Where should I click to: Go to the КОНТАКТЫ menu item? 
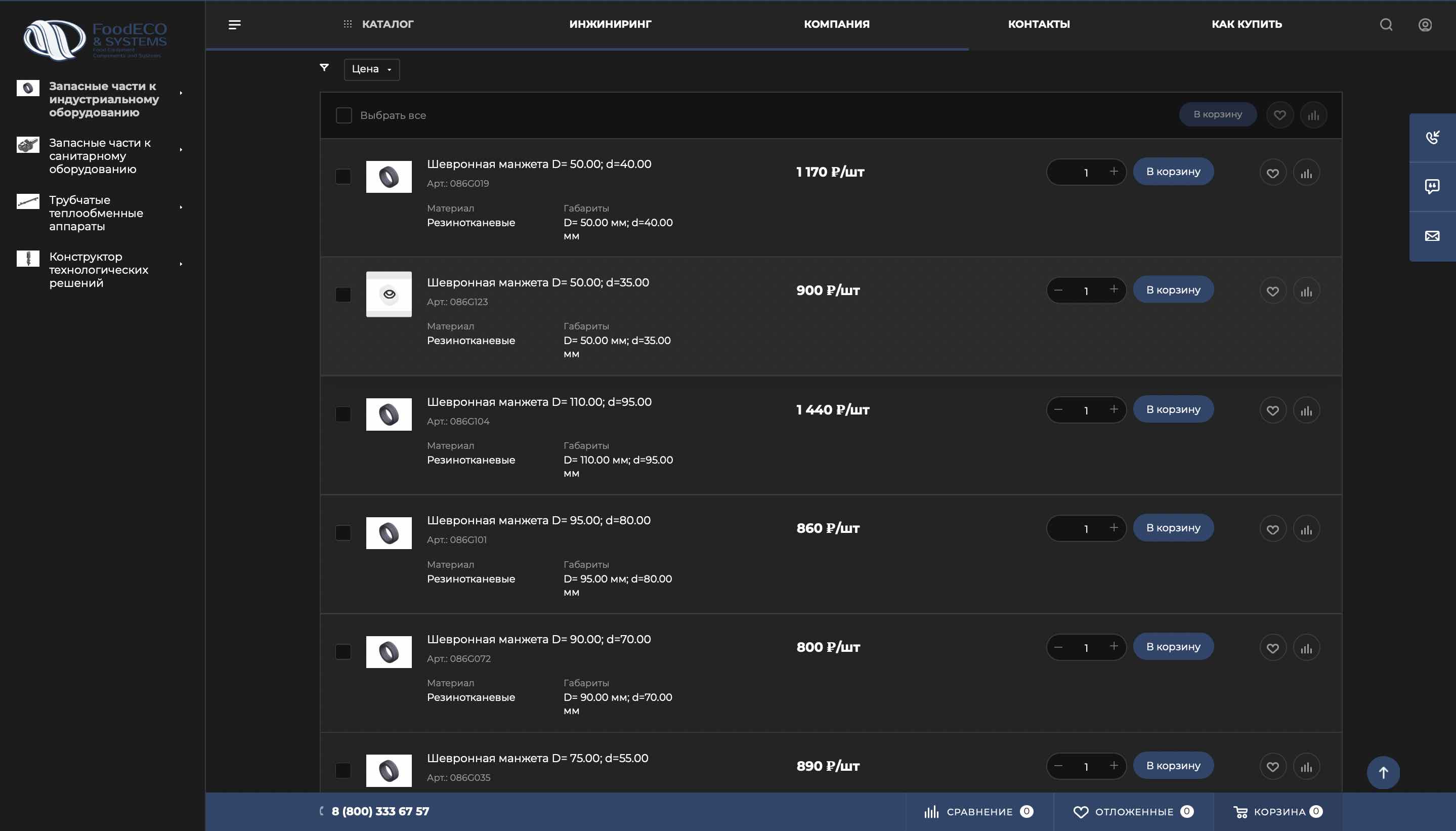[x=1038, y=24]
